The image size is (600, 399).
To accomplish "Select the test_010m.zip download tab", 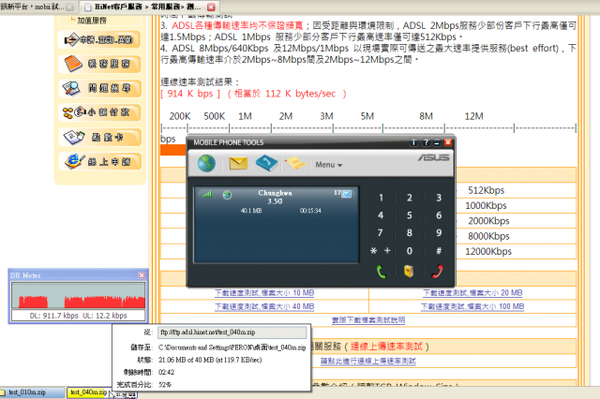I will tap(32, 392).
